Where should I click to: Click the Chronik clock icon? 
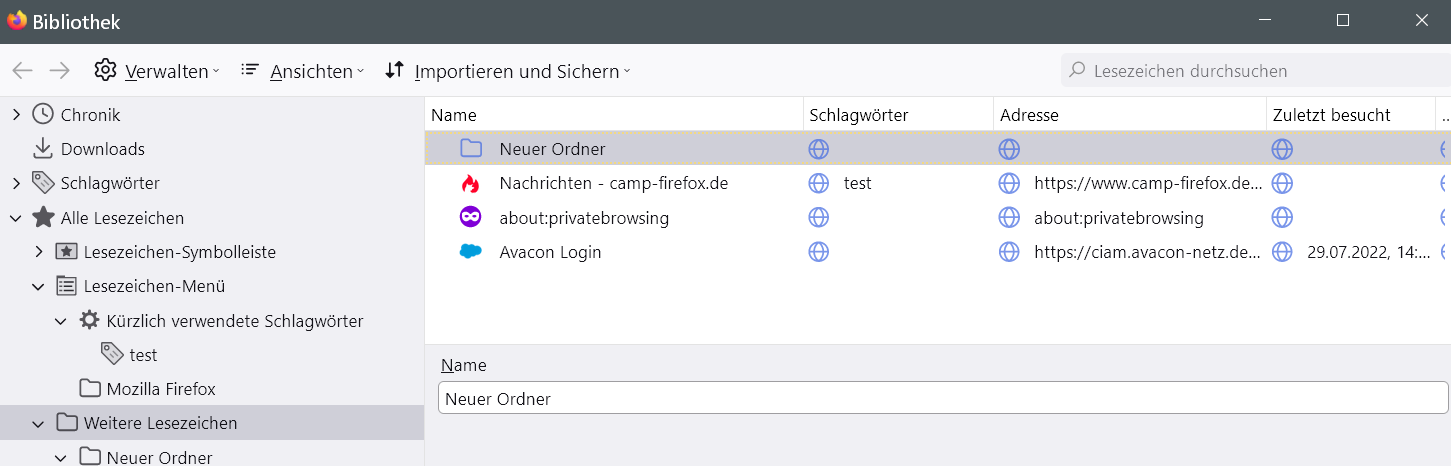coord(43,115)
